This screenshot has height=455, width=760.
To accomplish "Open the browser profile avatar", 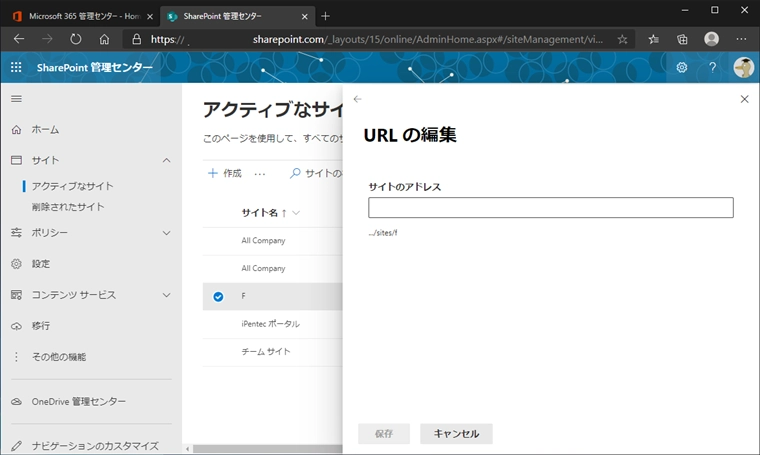I will pos(712,39).
